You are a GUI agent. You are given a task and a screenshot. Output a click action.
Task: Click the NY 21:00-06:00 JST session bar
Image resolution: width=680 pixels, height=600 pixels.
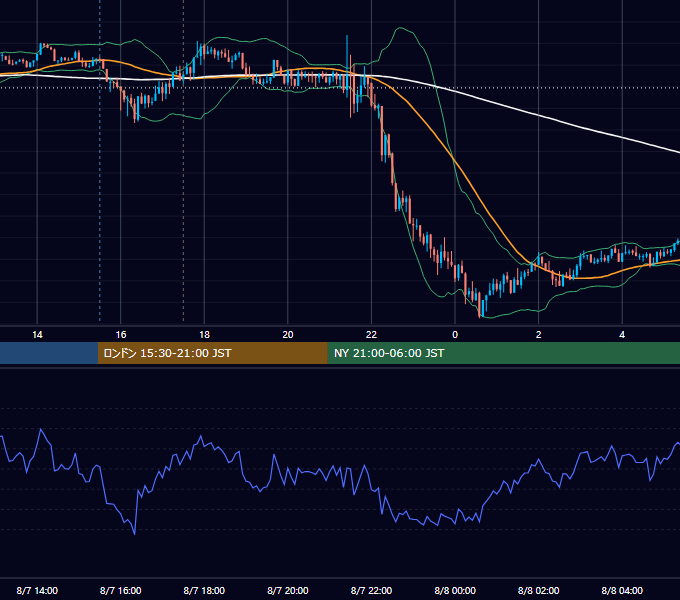click(503, 353)
